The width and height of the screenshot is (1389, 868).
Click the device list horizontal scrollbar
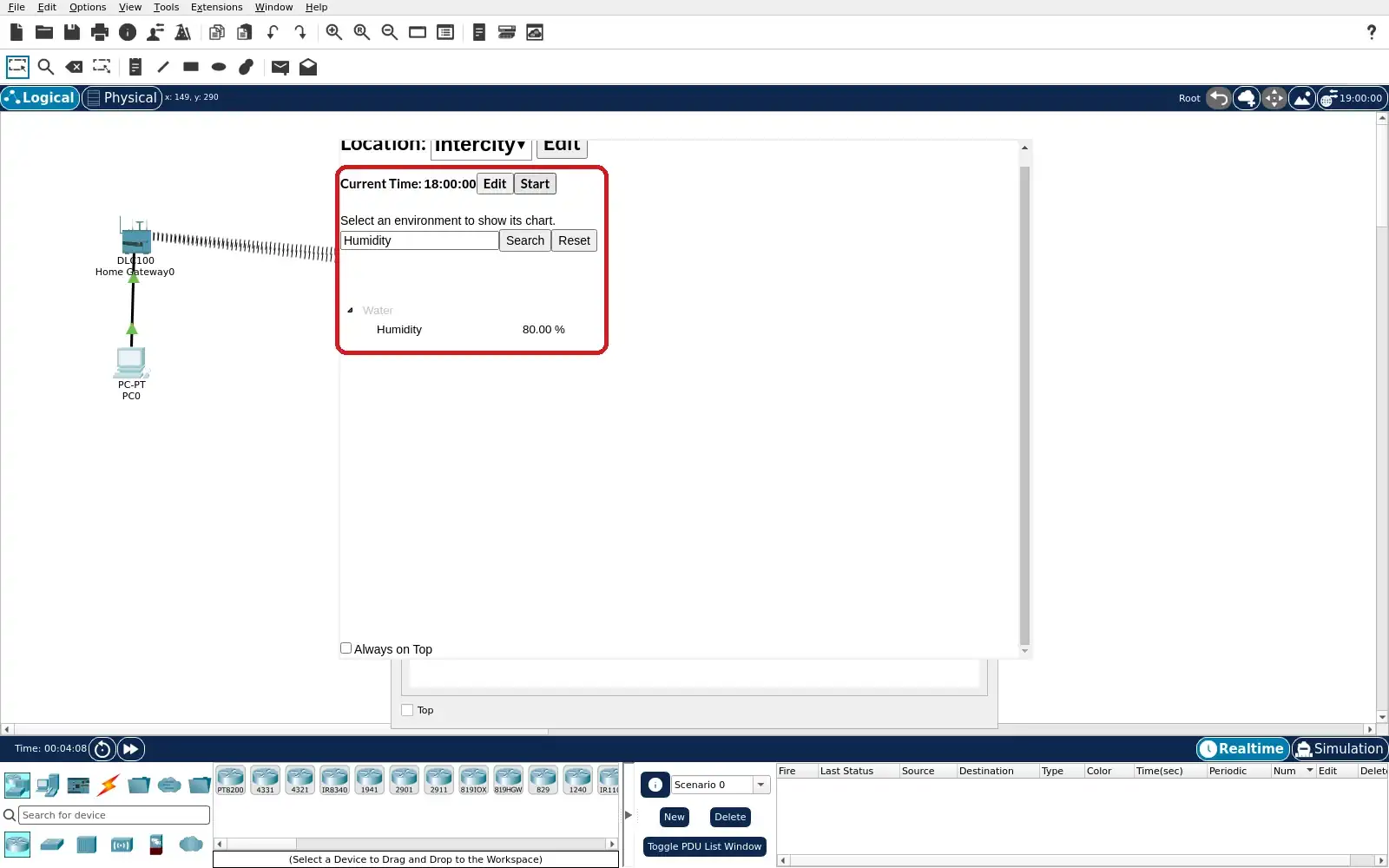pyautogui.click(x=417, y=844)
